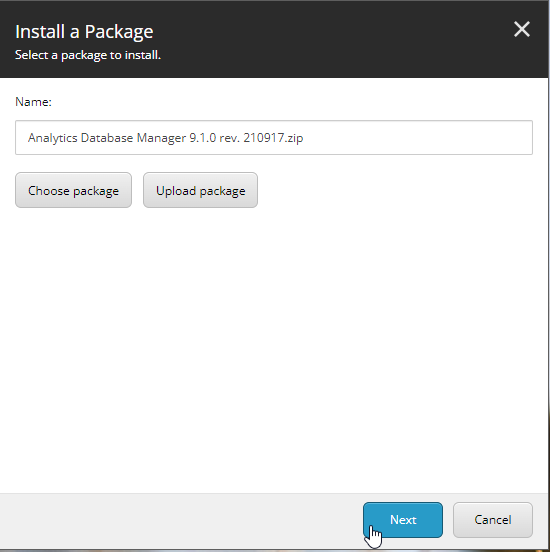Place cursor in 'Analytics Database Manager' filename text
Screen dimensions: 550x552
click(x=107, y=138)
